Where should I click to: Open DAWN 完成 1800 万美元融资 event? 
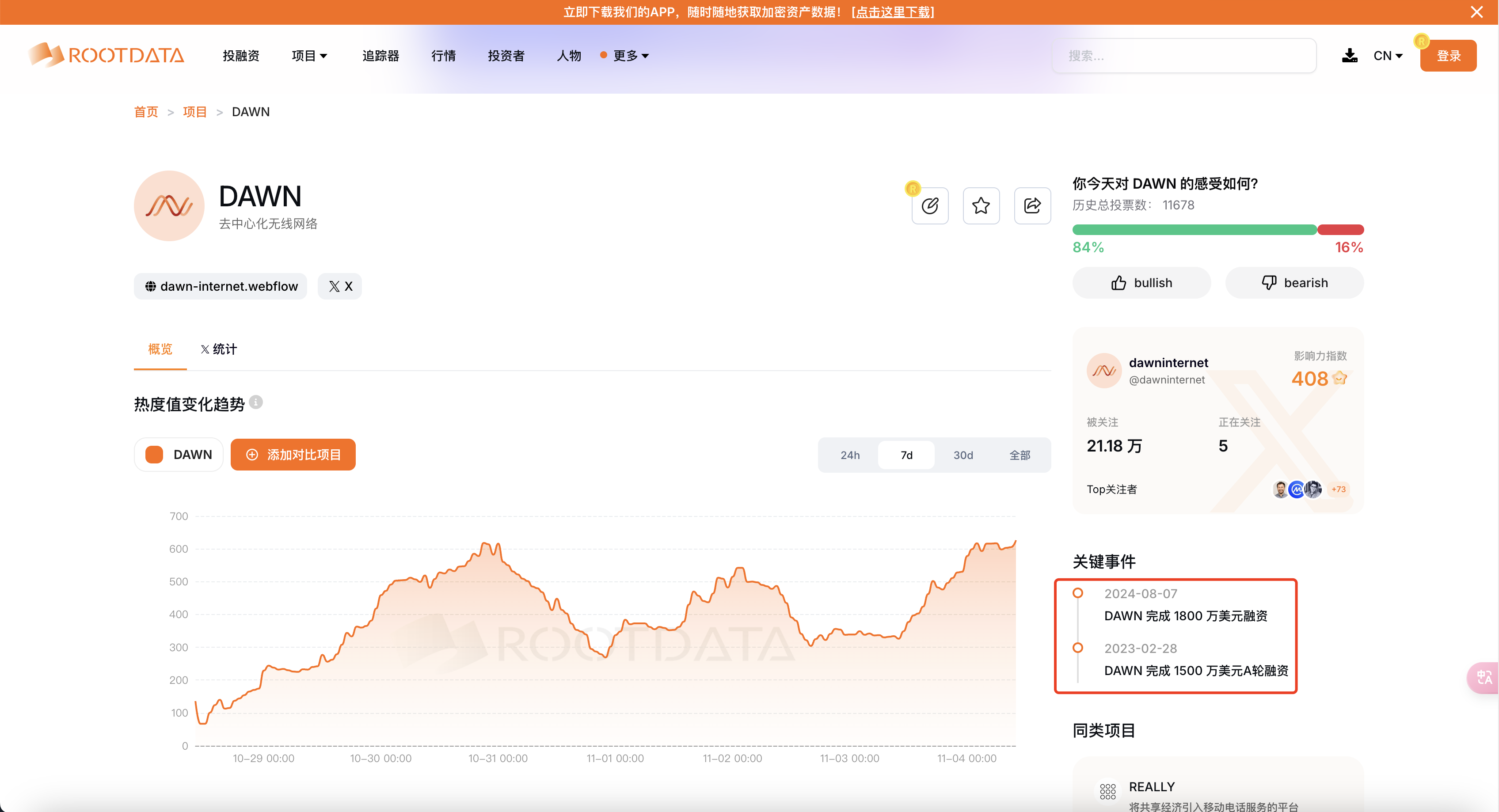click(x=1185, y=615)
